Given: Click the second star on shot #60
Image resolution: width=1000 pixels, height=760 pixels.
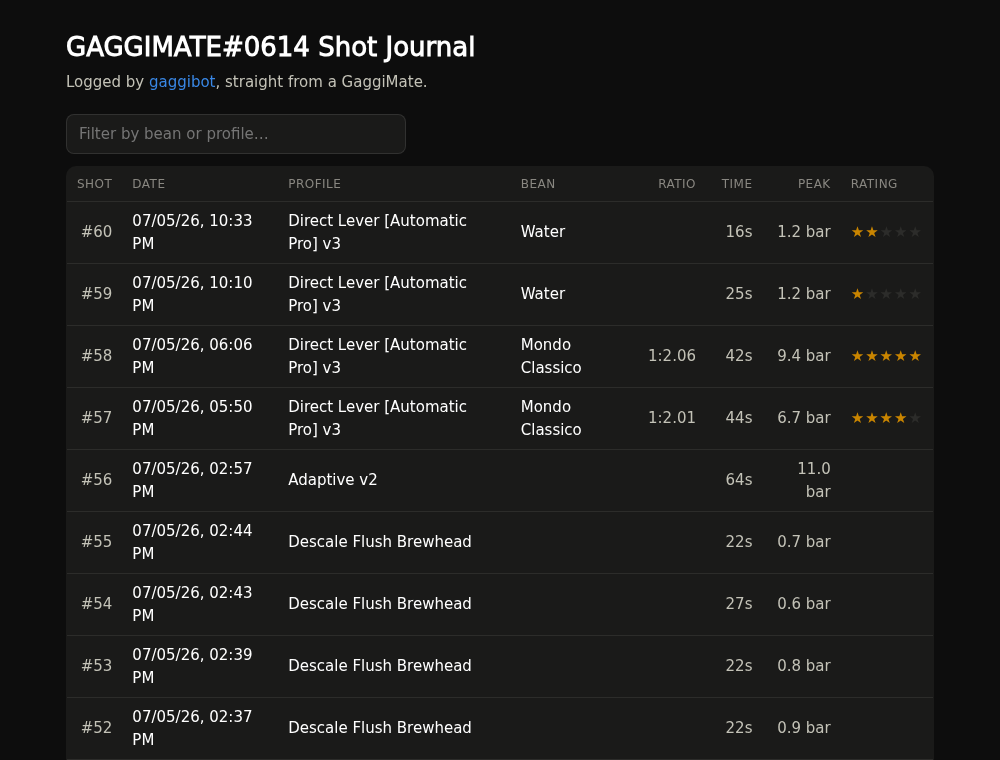Looking at the screenshot, I should [872, 232].
